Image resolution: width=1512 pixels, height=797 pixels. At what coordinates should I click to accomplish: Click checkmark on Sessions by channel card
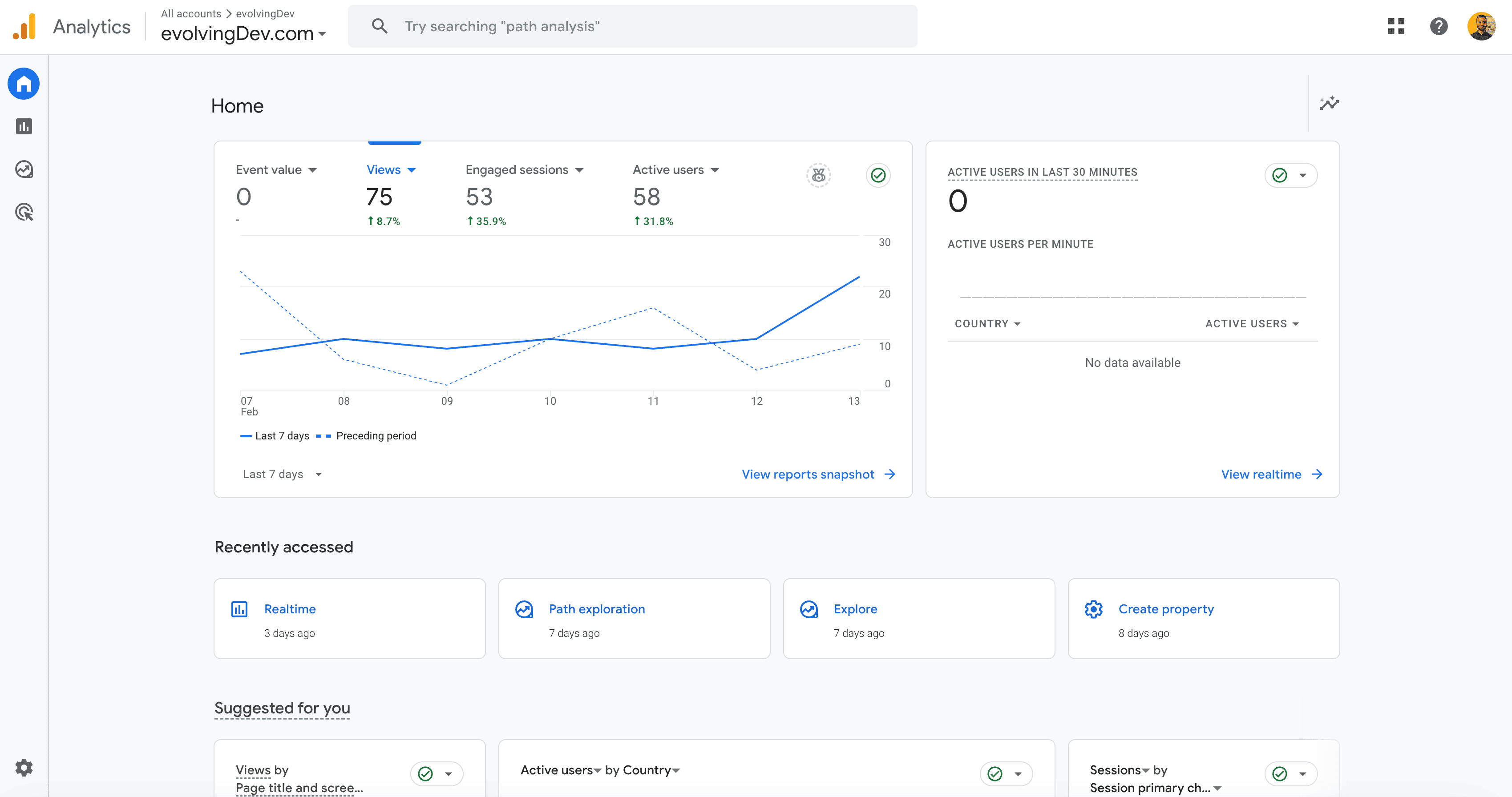[x=1280, y=774]
